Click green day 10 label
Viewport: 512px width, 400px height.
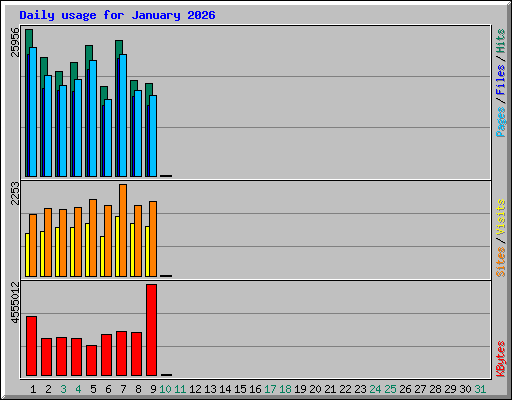[x=165, y=389]
